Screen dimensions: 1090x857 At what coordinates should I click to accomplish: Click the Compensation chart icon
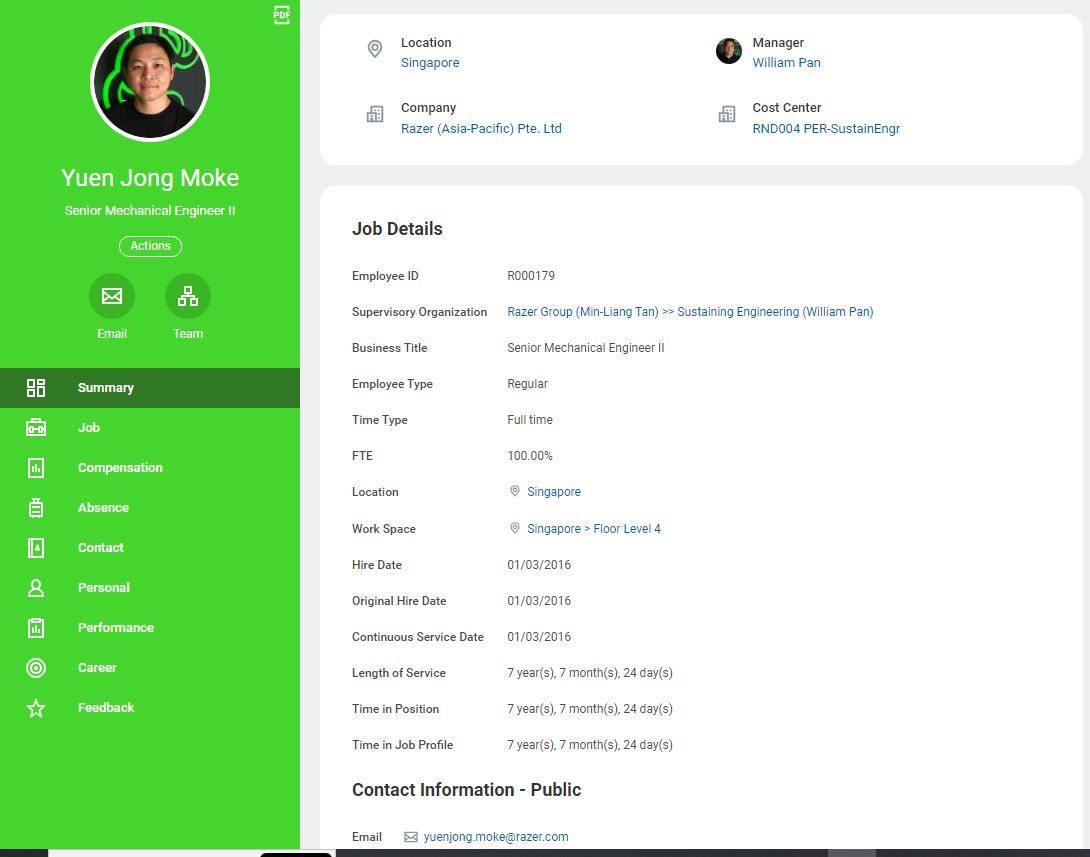pos(36,468)
